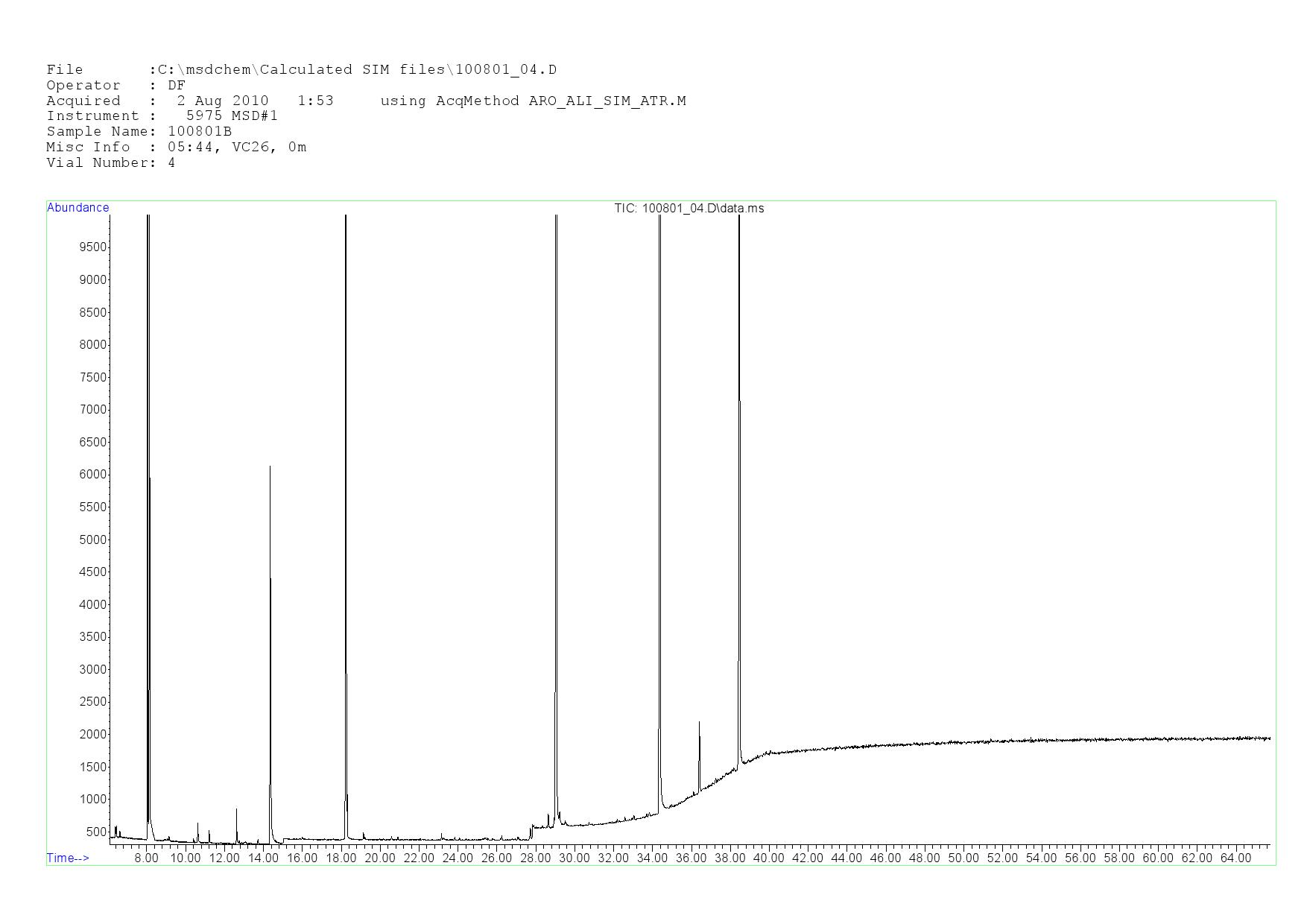
Task: Click the 64.00 time axis tick label
Action: coord(1235,858)
